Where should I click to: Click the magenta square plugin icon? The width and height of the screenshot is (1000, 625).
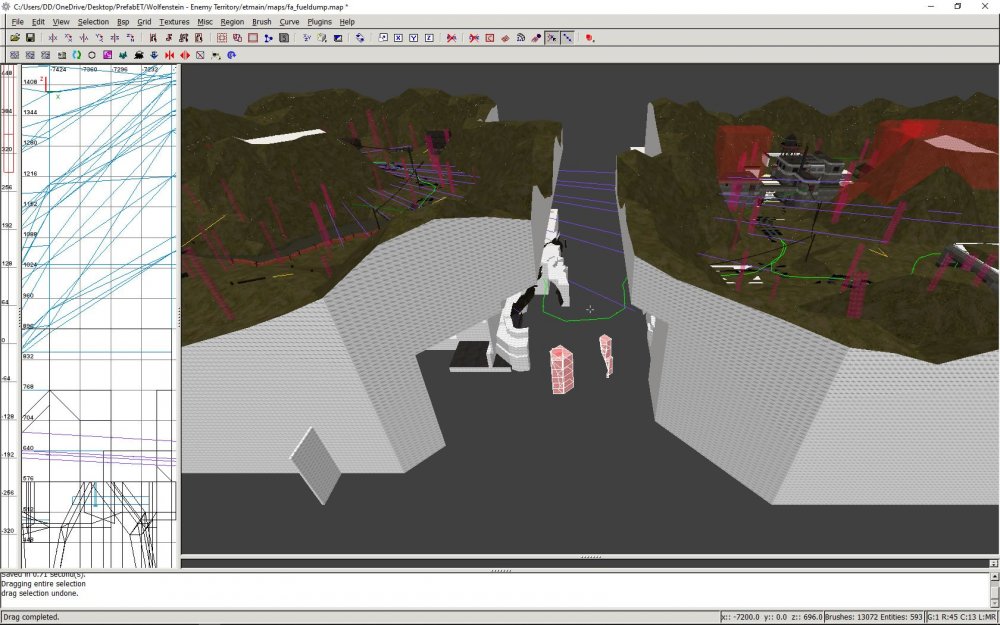click(x=107, y=55)
